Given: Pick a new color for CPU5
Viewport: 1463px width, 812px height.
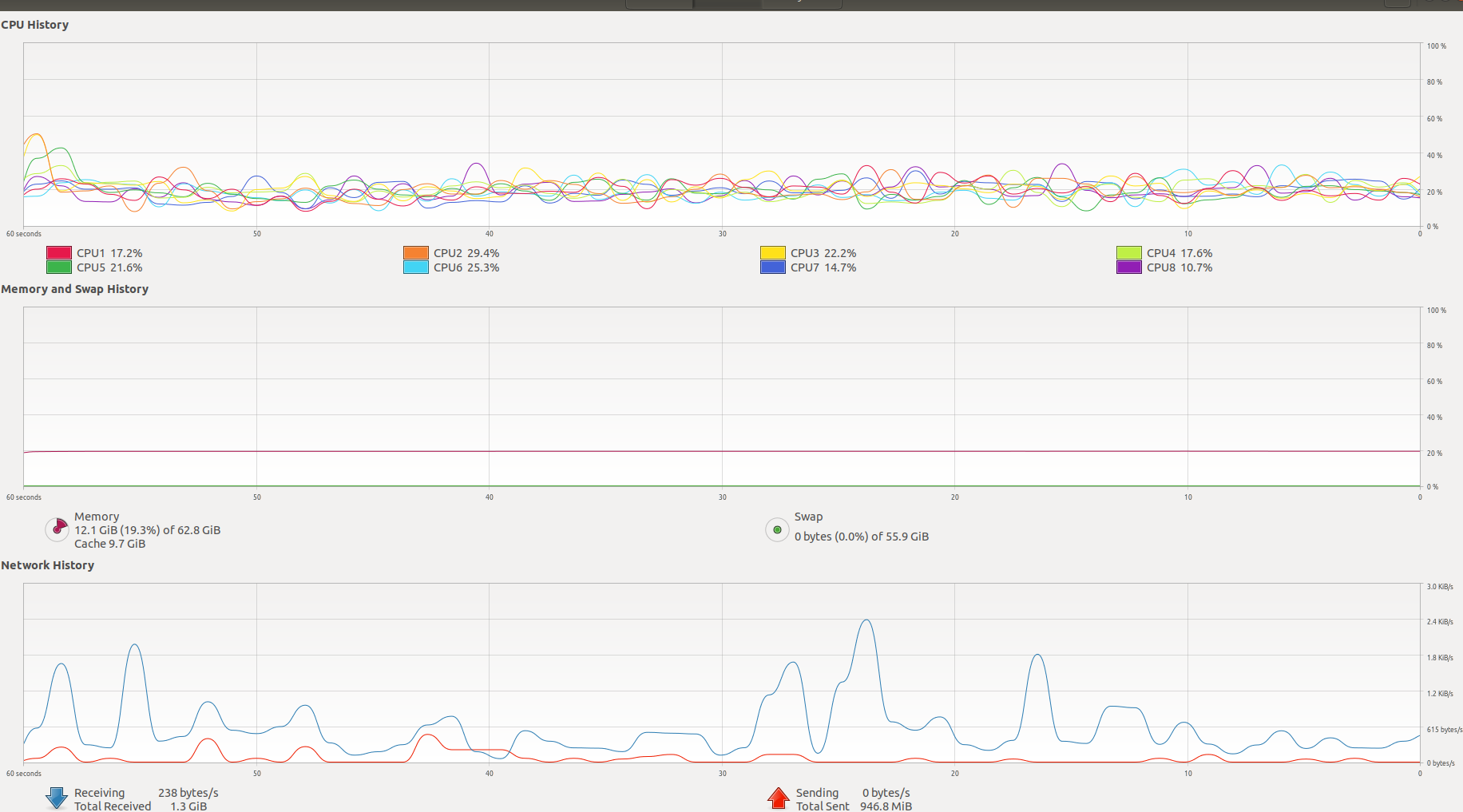Looking at the screenshot, I should click(x=59, y=267).
